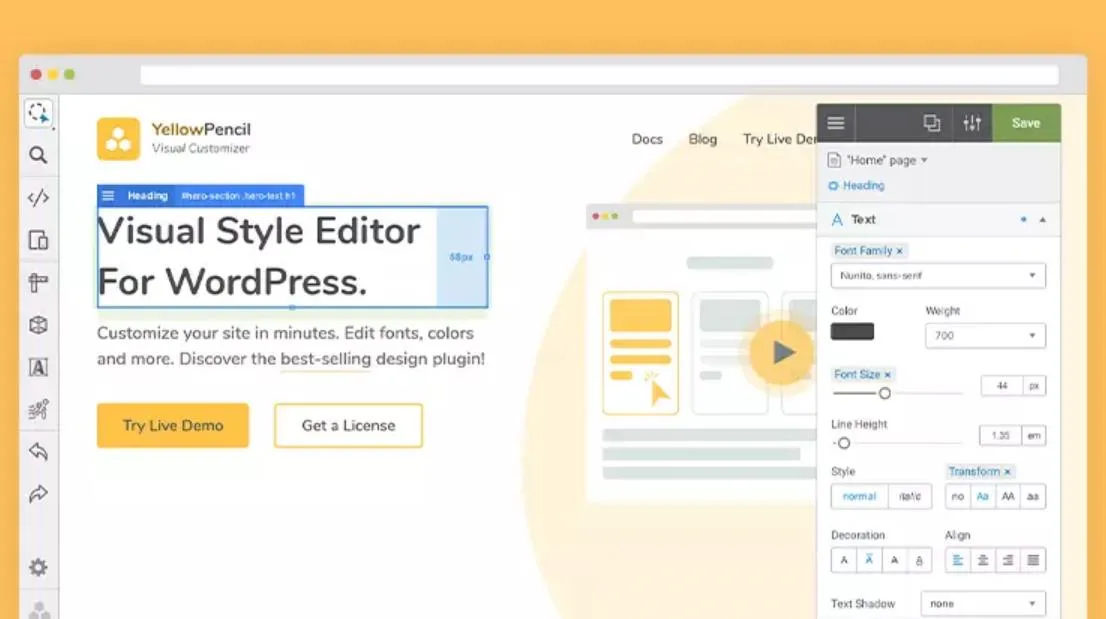Set text transform to lowercase aa
The width and height of the screenshot is (1106, 619).
pyautogui.click(x=1033, y=496)
